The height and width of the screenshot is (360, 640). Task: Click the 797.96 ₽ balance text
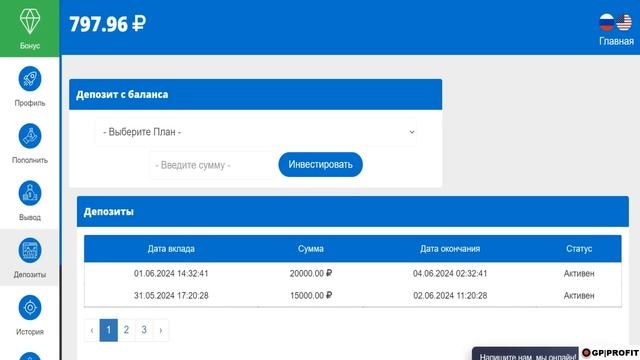coord(107,24)
